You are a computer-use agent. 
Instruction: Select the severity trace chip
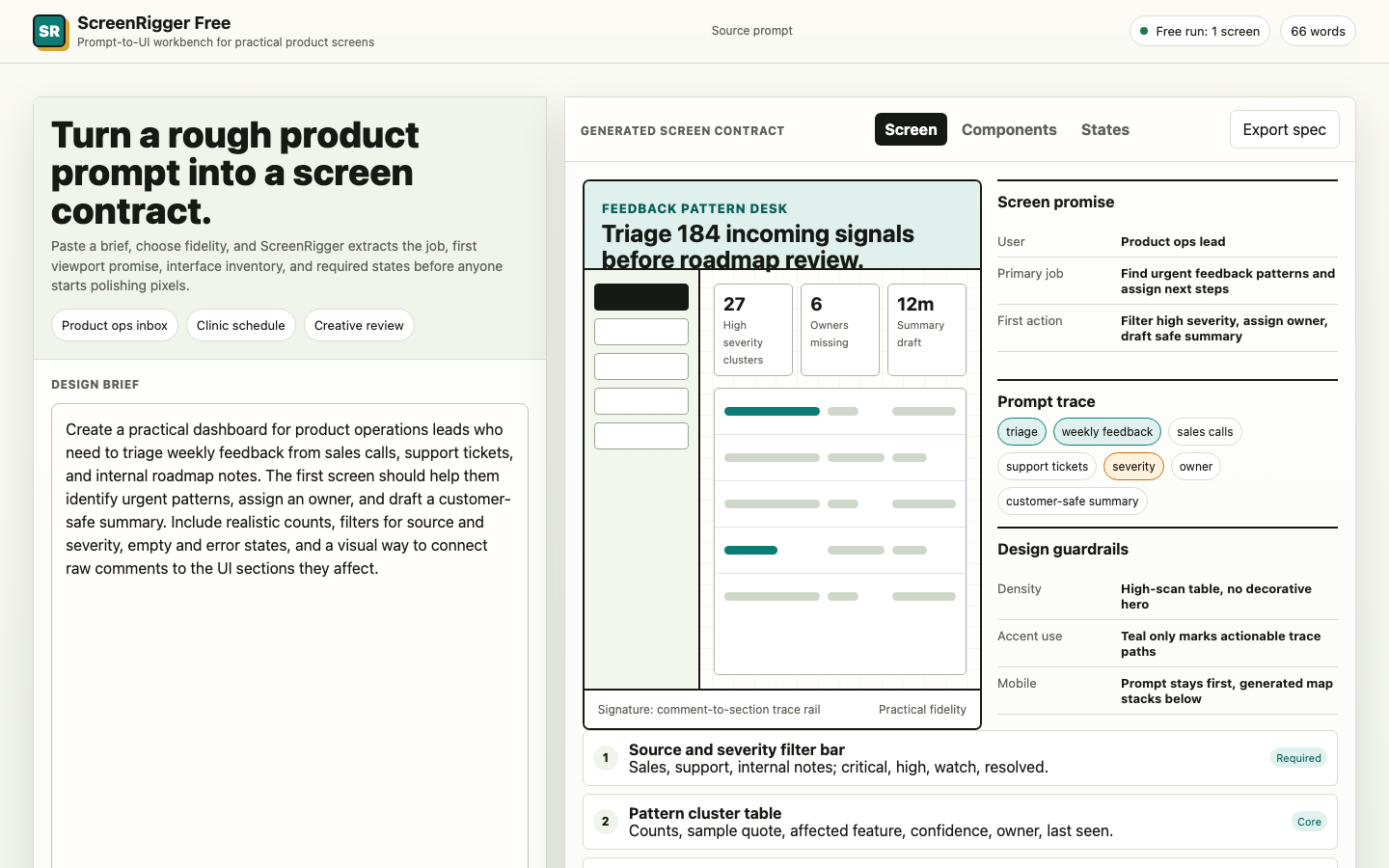coord(1133,467)
